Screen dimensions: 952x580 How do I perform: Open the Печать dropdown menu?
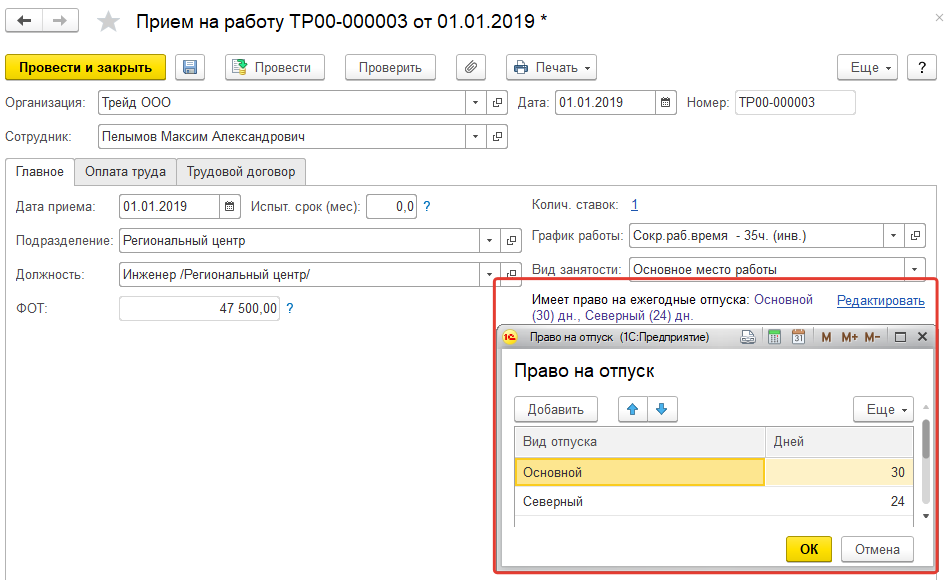tap(551, 67)
